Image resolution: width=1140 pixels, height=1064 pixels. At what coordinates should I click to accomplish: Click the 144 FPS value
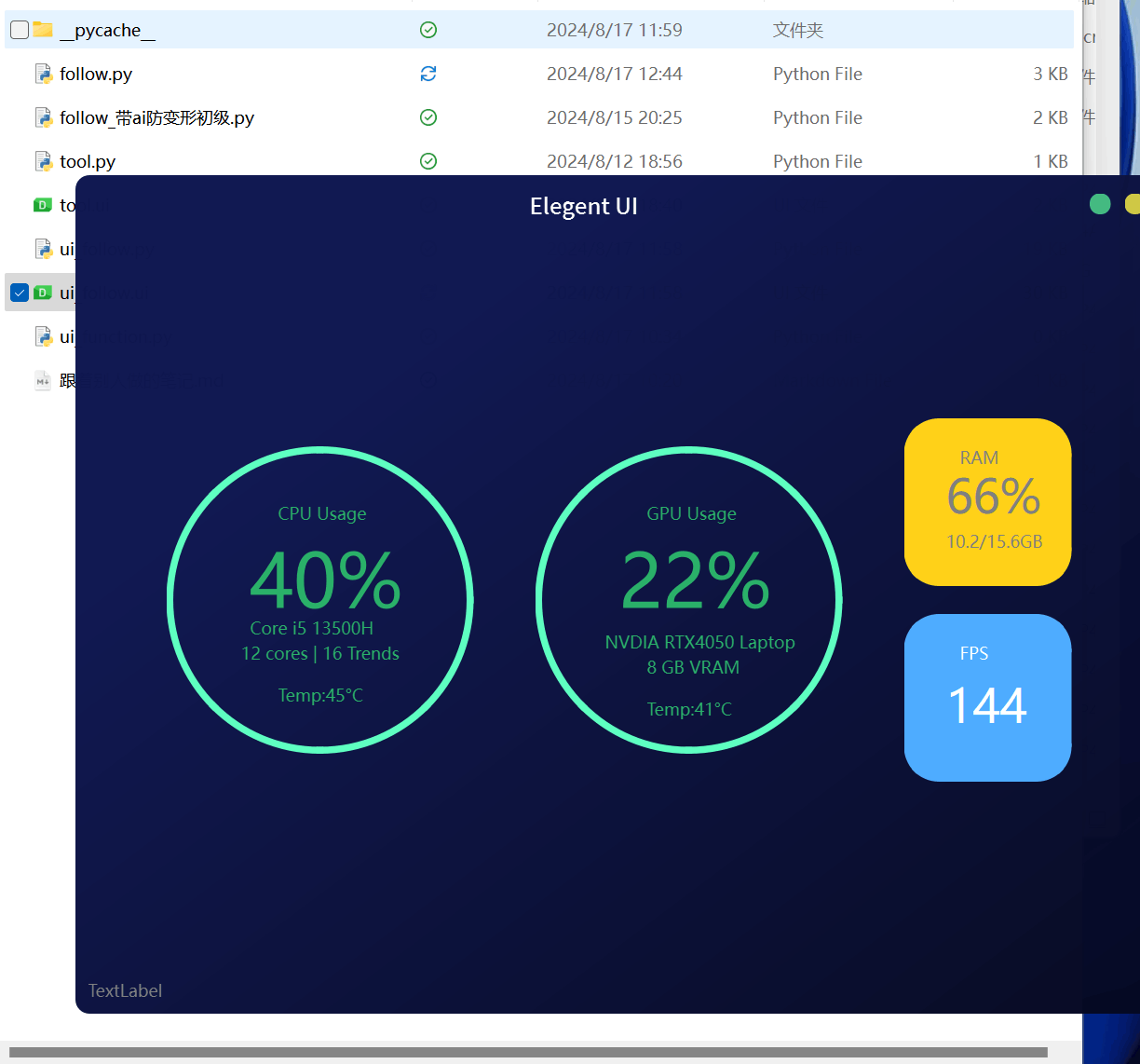(987, 704)
